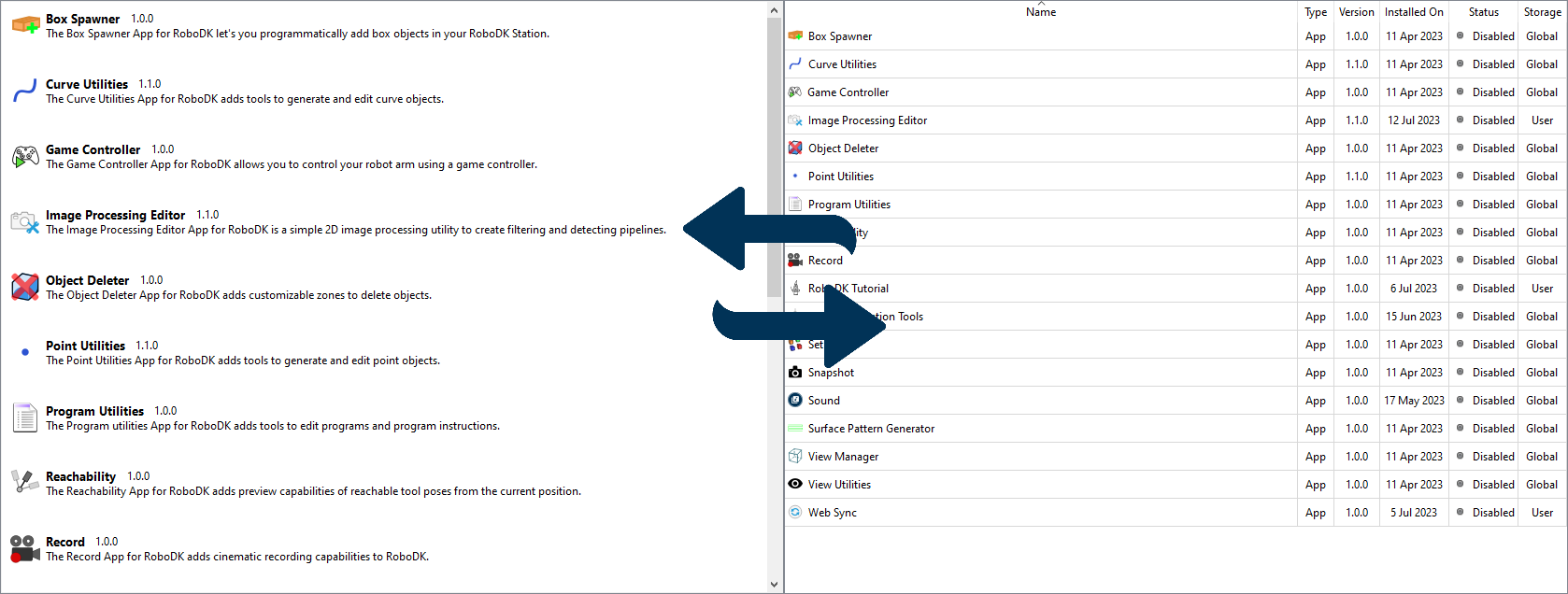The height and width of the screenshot is (594, 1568).
Task: Click the Box Spawner icon in the description list
Action: click(x=25, y=25)
